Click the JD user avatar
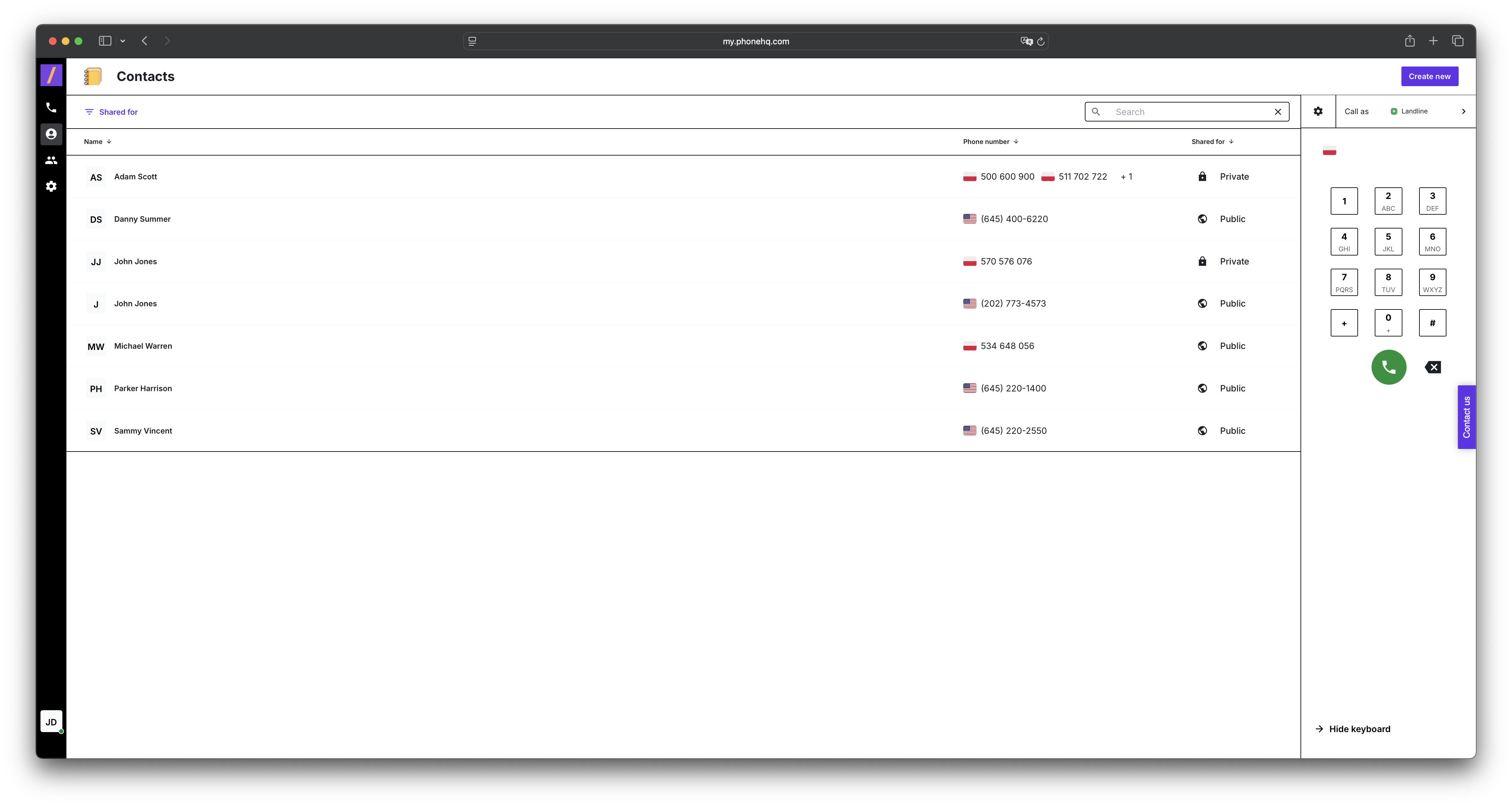This screenshot has width=1512, height=806. click(51, 721)
